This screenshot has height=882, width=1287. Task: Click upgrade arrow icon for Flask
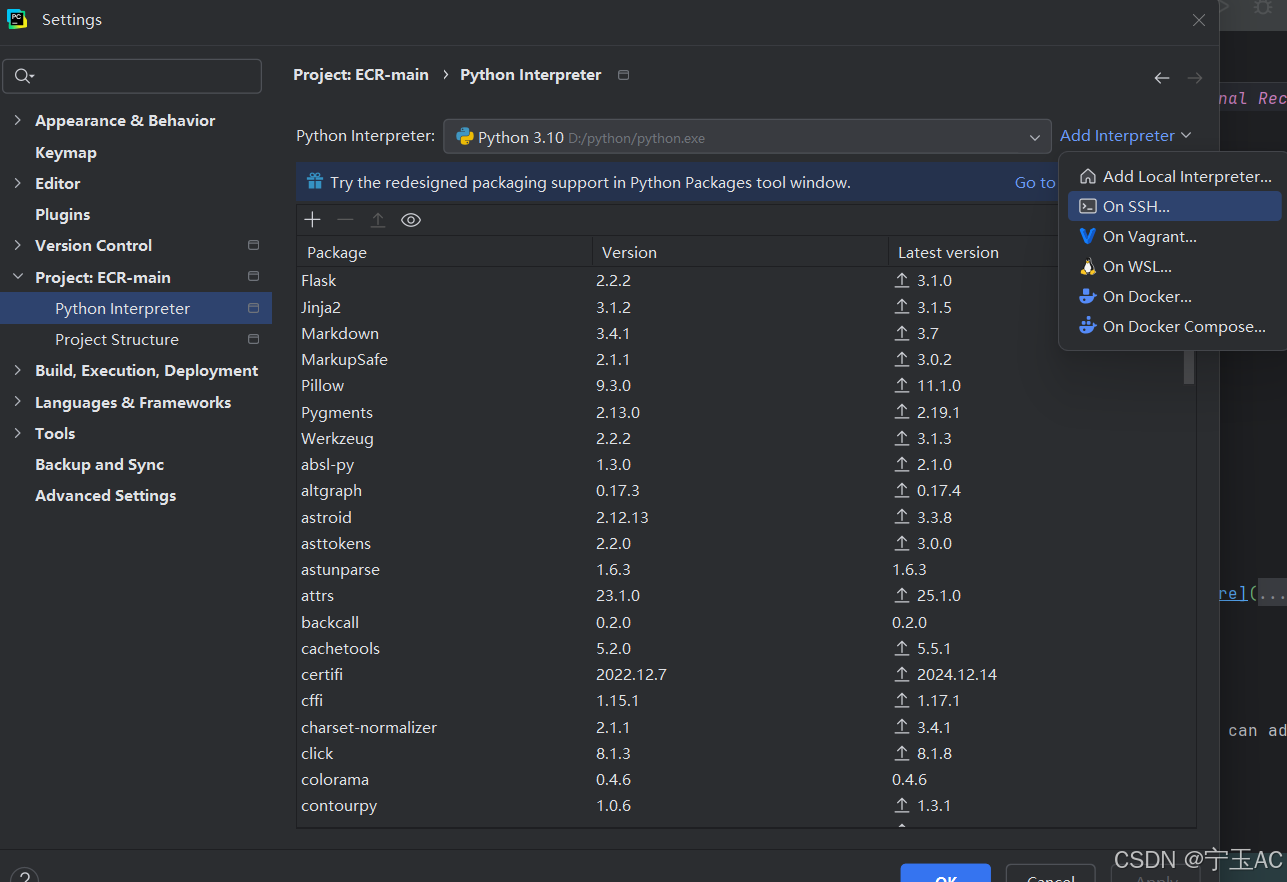click(x=902, y=281)
